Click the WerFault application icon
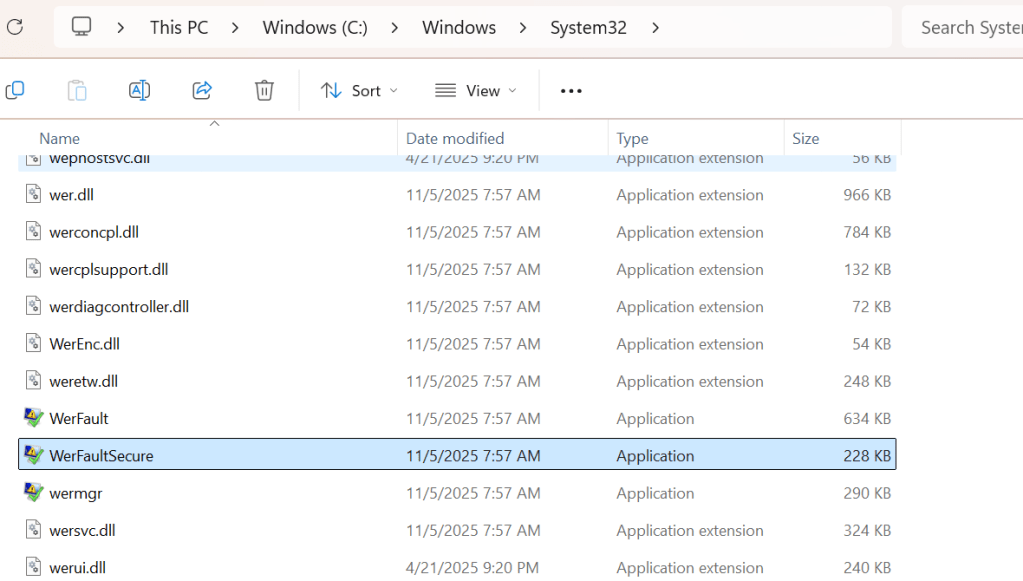 click(x=34, y=418)
